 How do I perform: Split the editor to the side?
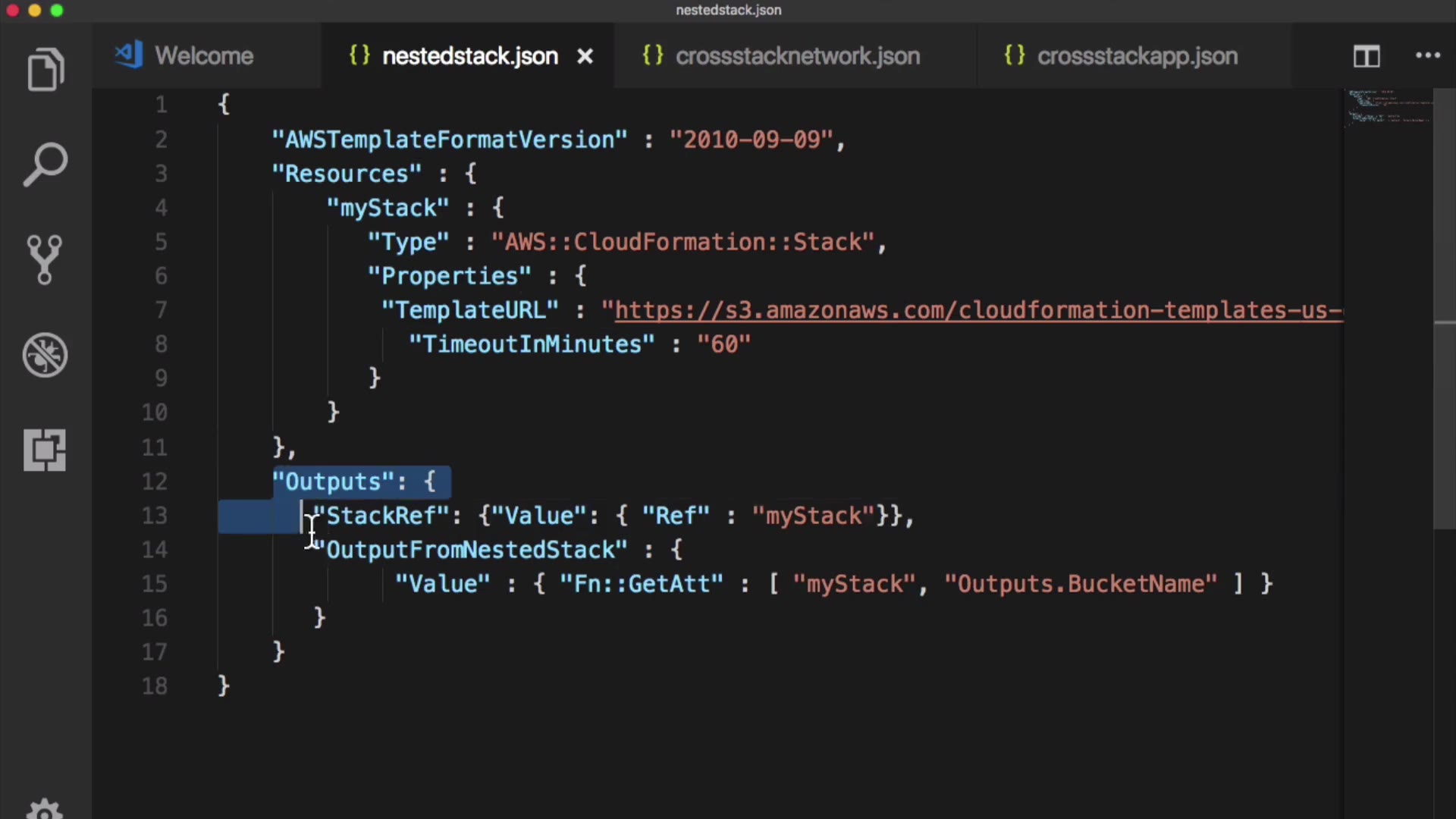click(1367, 56)
